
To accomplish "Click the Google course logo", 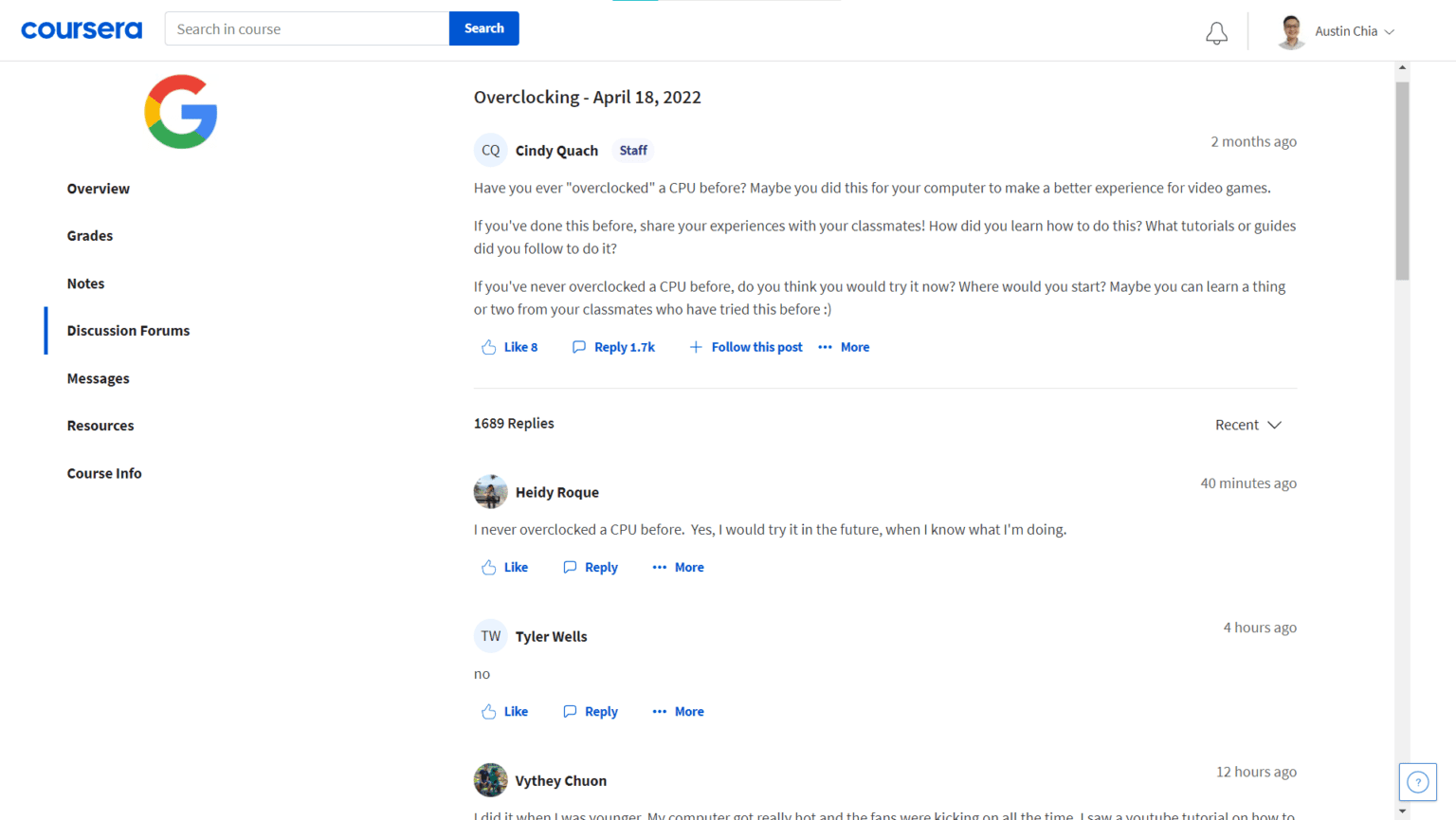I will coord(180,111).
